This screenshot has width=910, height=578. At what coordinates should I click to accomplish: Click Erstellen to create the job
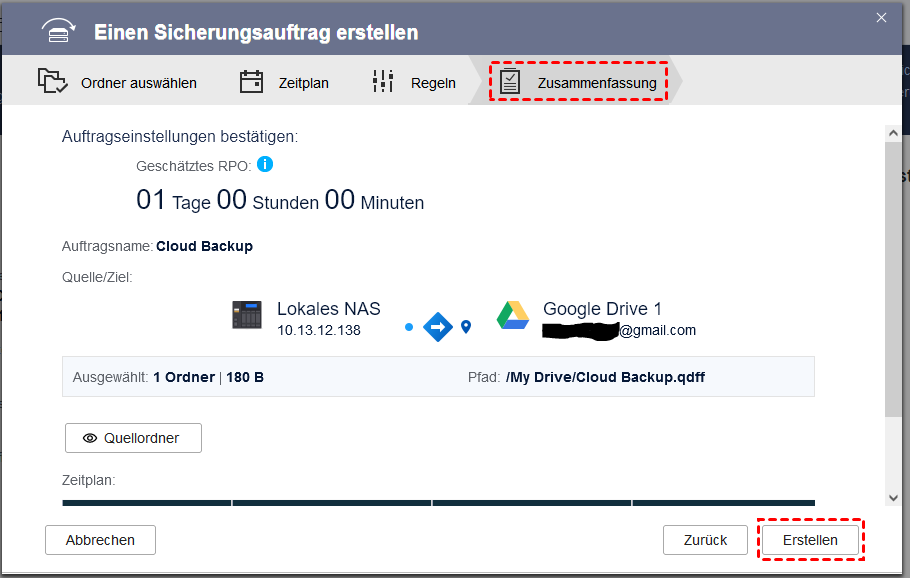810,540
